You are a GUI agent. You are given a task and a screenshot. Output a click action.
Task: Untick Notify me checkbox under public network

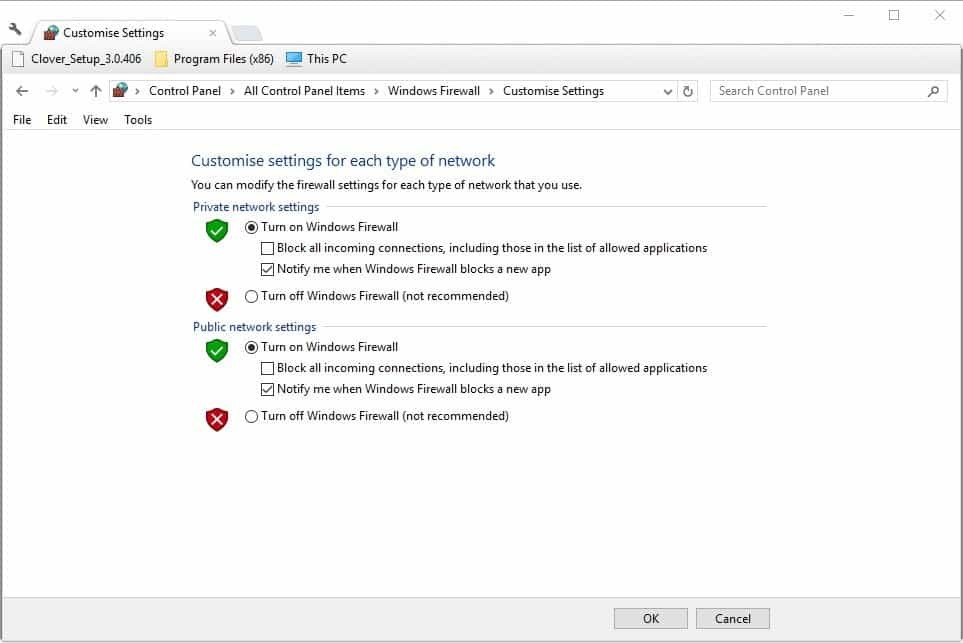[x=267, y=389]
